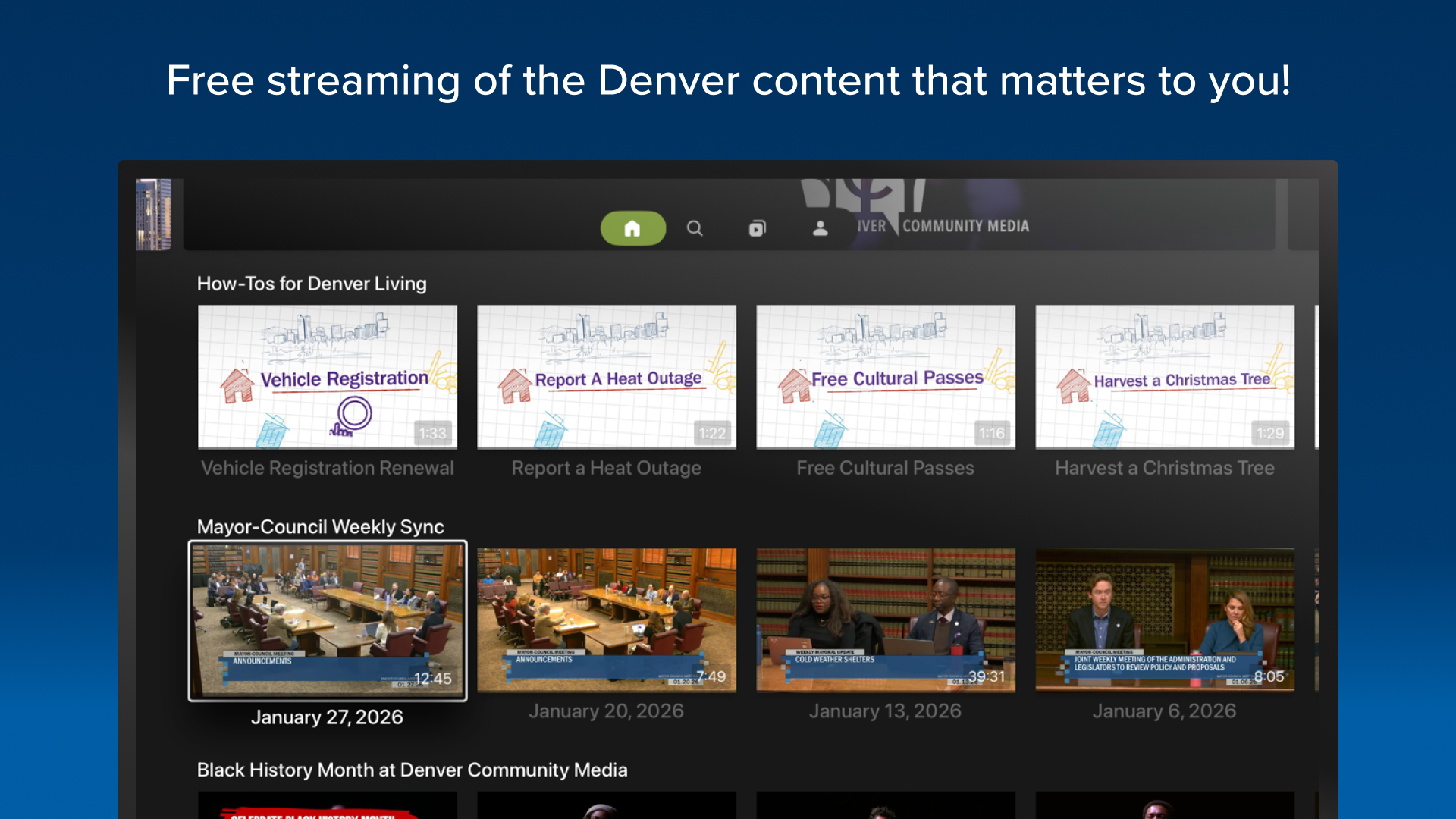1456x819 pixels.
Task: Click 'January 20, 2026' caption text
Action: click(607, 711)
